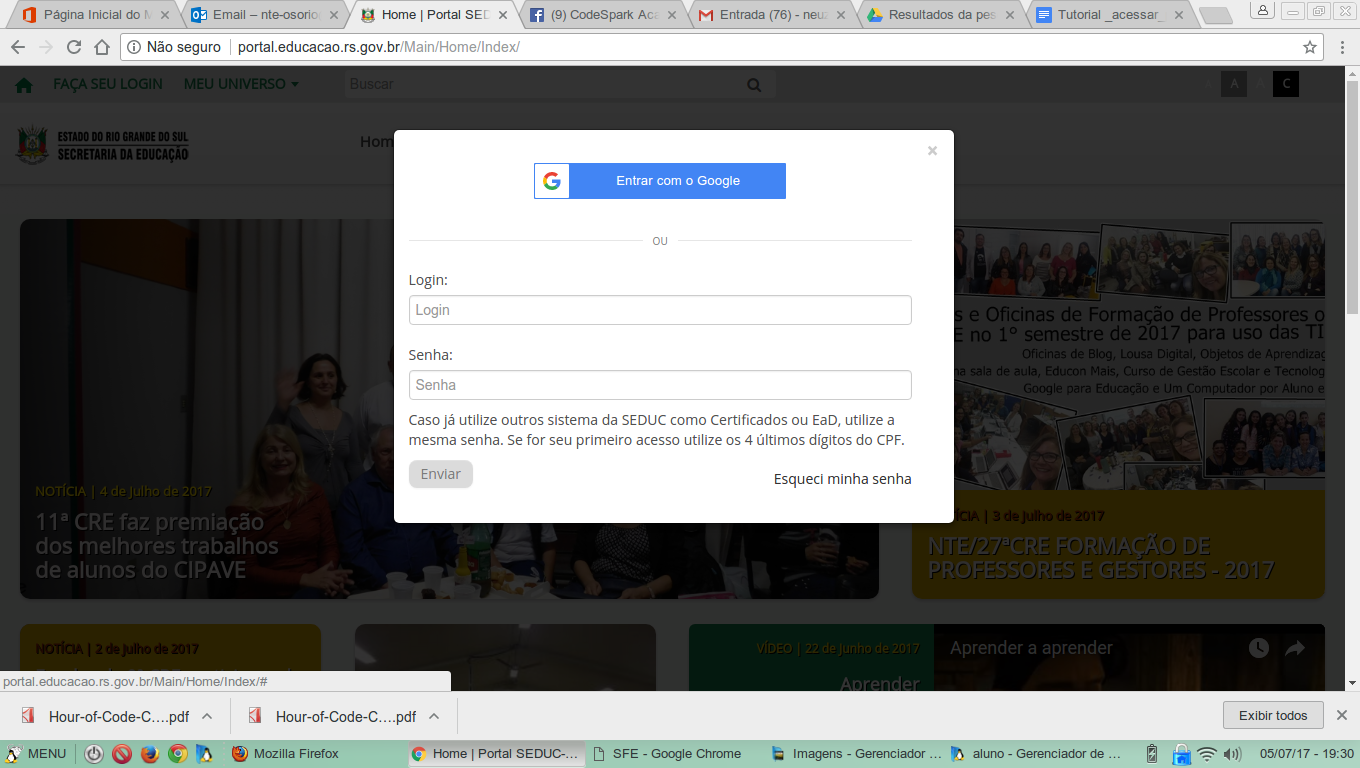1360x768 pixels.
Task: Click FAÇA SEU LOGIN link
Action: click(108, 84)
